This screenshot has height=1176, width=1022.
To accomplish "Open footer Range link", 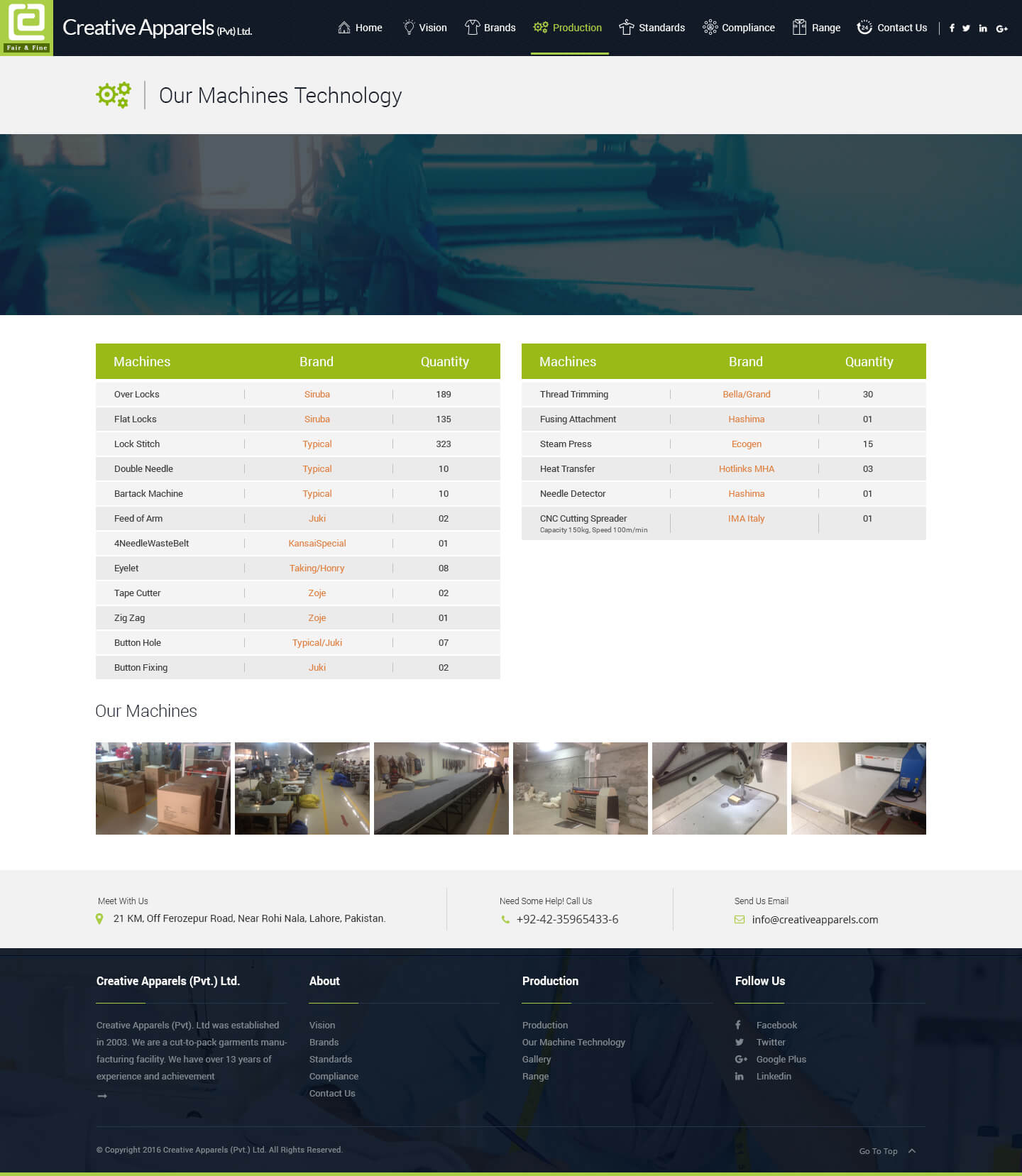I will pos(535,1076).
